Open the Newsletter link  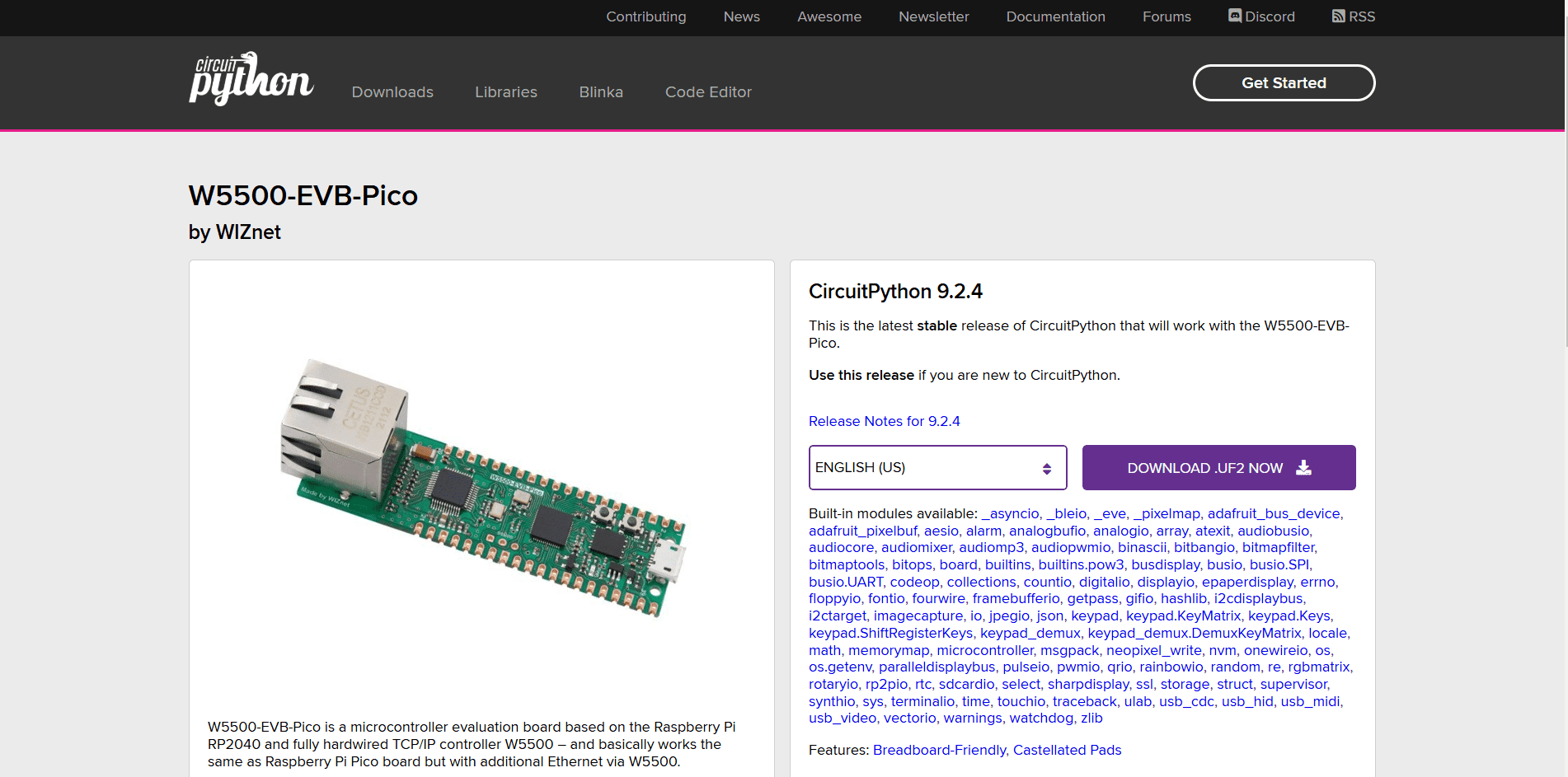pyautogui.click(x=933, y=16)
